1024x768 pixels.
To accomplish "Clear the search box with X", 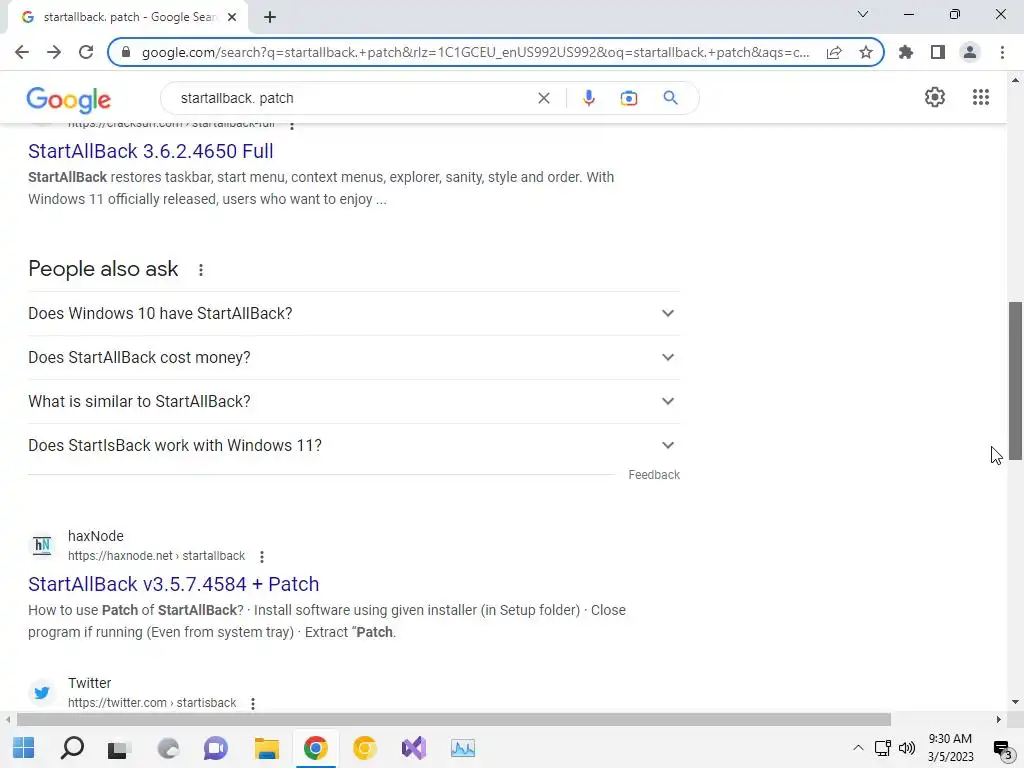I will (543, 98).
